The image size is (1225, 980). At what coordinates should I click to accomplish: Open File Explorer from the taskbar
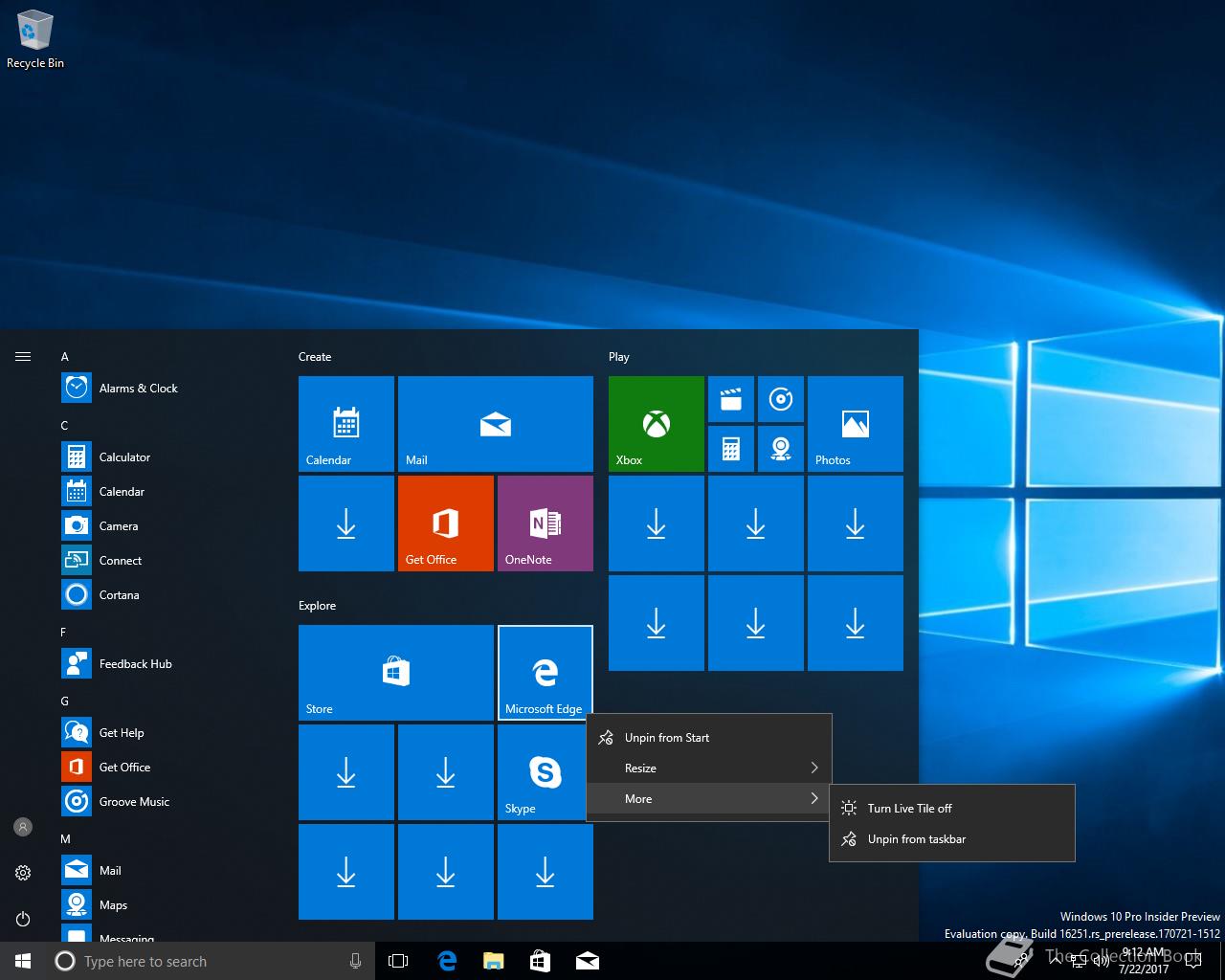493,961
